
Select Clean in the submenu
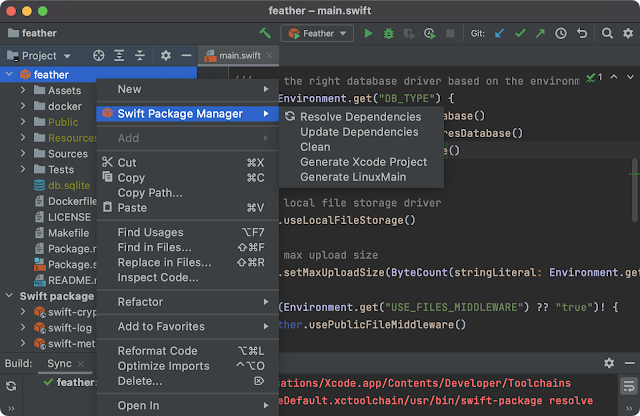tap(362, 147)
